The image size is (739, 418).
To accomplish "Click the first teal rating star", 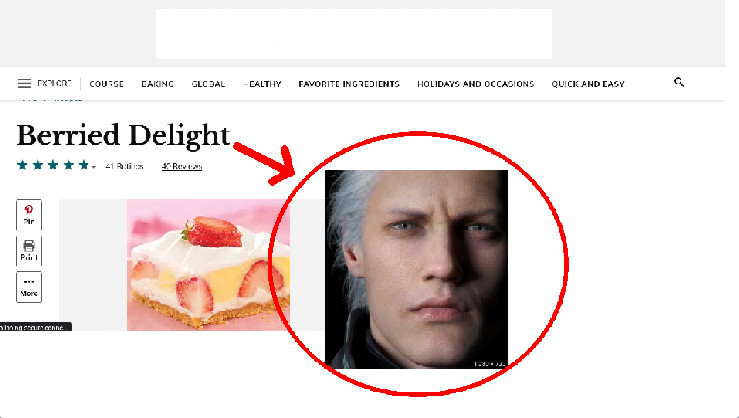I will (22, 165).
